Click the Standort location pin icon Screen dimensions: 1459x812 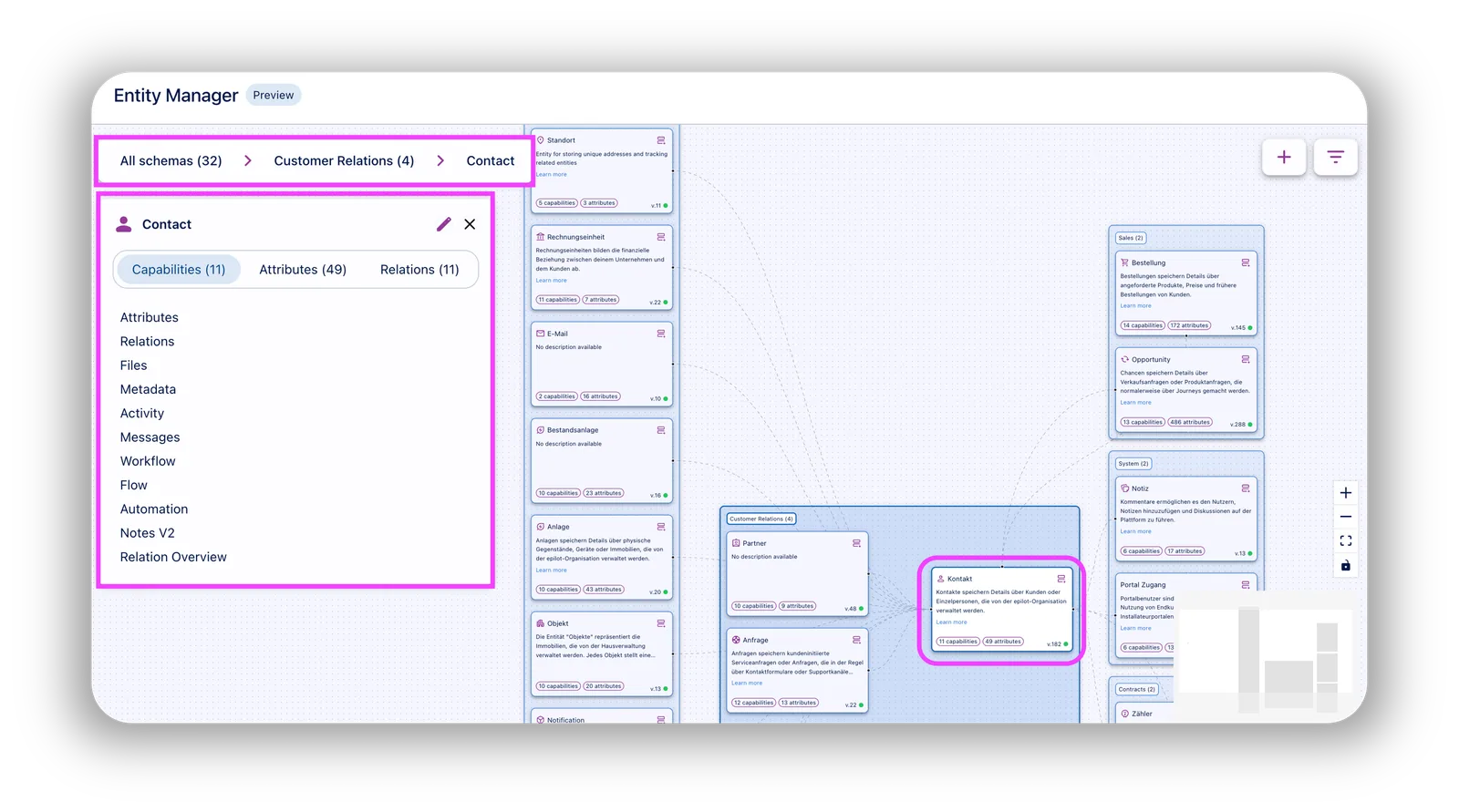click(x=541, y=140)
